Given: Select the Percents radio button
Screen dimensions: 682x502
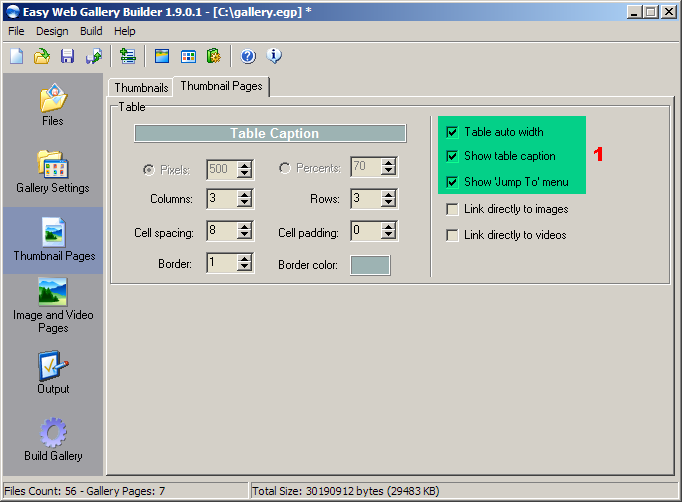Looking at the screenshot, I should pos(285,168).
